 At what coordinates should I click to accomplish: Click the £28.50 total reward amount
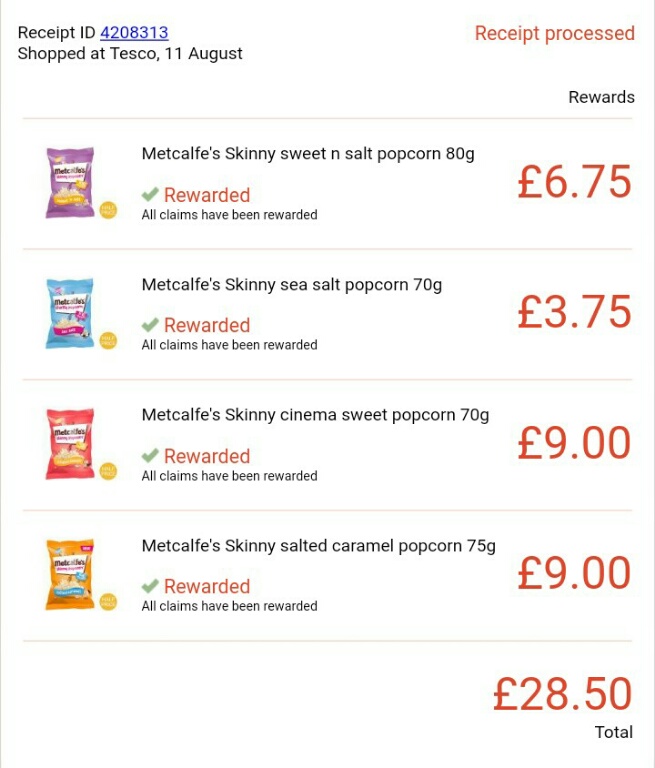(x=562, y=694)
